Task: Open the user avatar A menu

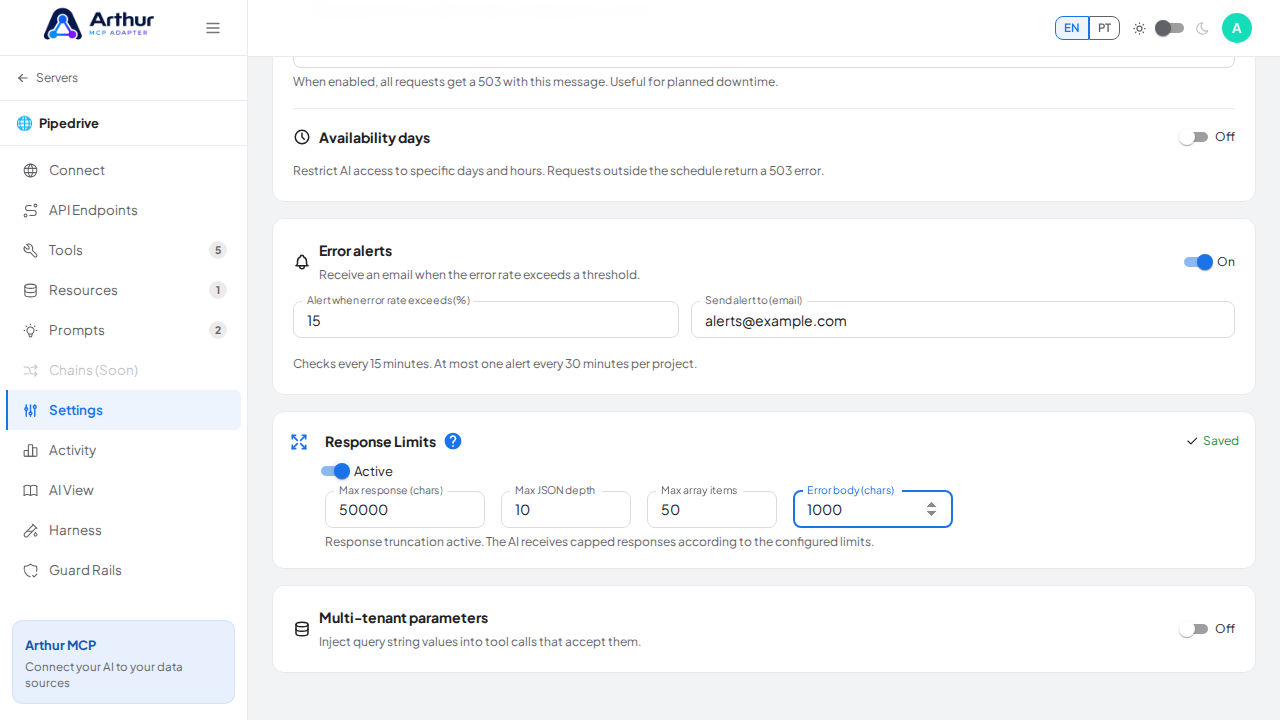Action: 1237,28
